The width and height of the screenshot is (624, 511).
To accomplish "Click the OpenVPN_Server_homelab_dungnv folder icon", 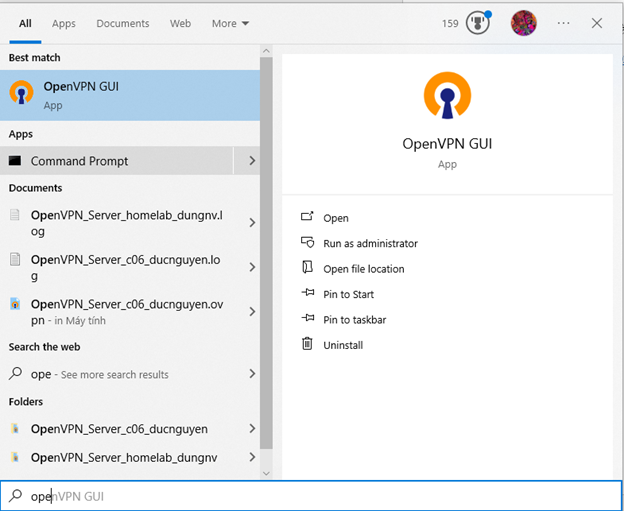I will 15,457.
